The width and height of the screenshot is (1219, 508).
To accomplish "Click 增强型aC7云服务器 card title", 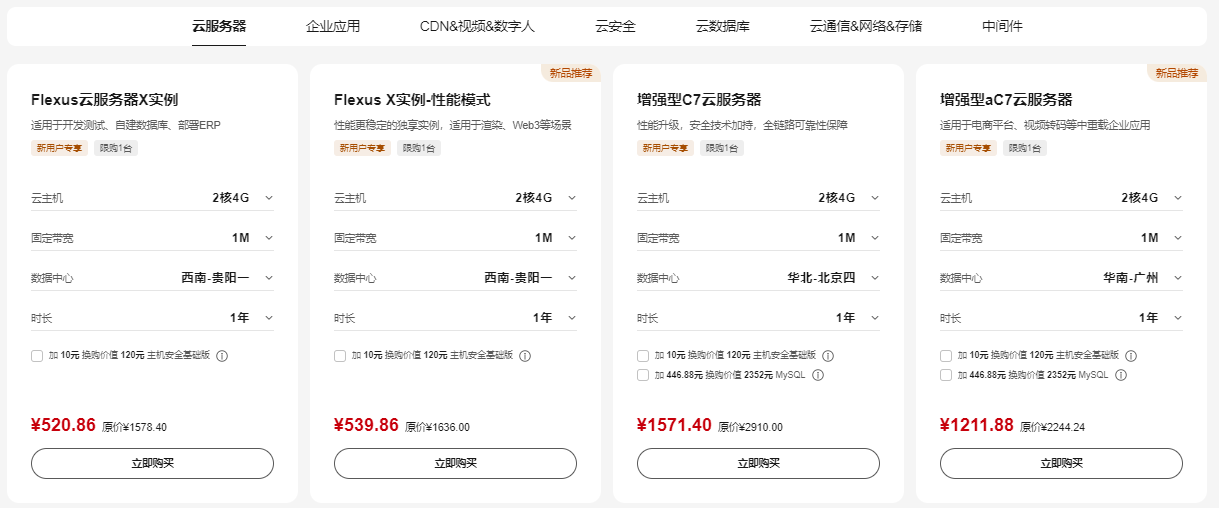I will [x=1006, y=100].
